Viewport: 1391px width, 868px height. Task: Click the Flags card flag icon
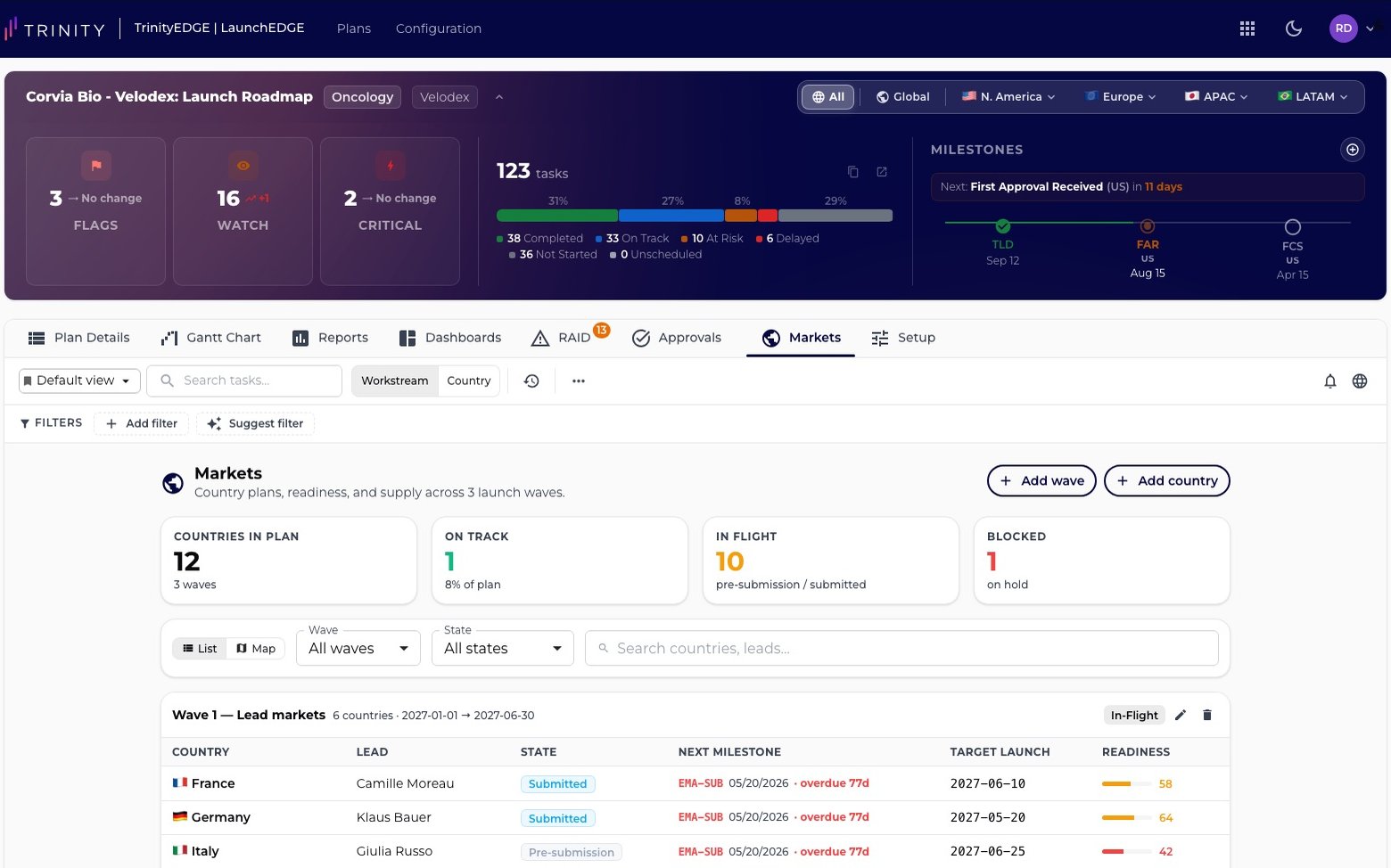point(96,166)
